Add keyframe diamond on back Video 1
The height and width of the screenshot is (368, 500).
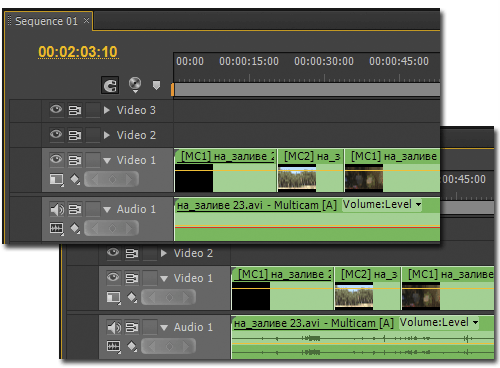coord(169,297)
